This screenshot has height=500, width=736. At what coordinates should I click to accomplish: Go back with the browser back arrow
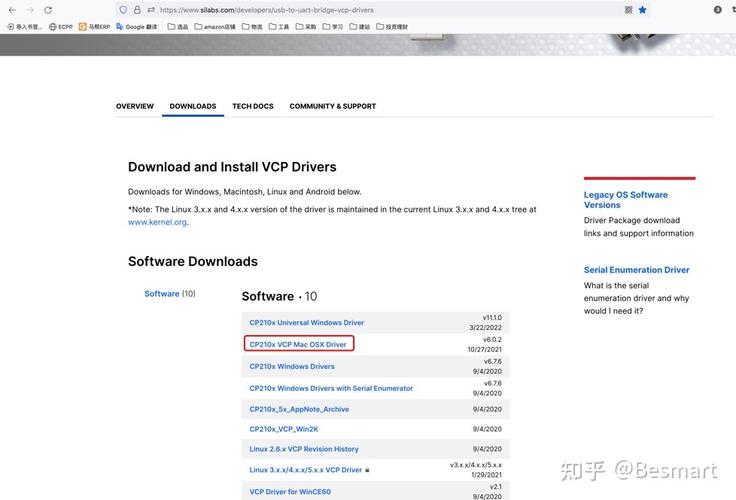[x=12, y=10]
